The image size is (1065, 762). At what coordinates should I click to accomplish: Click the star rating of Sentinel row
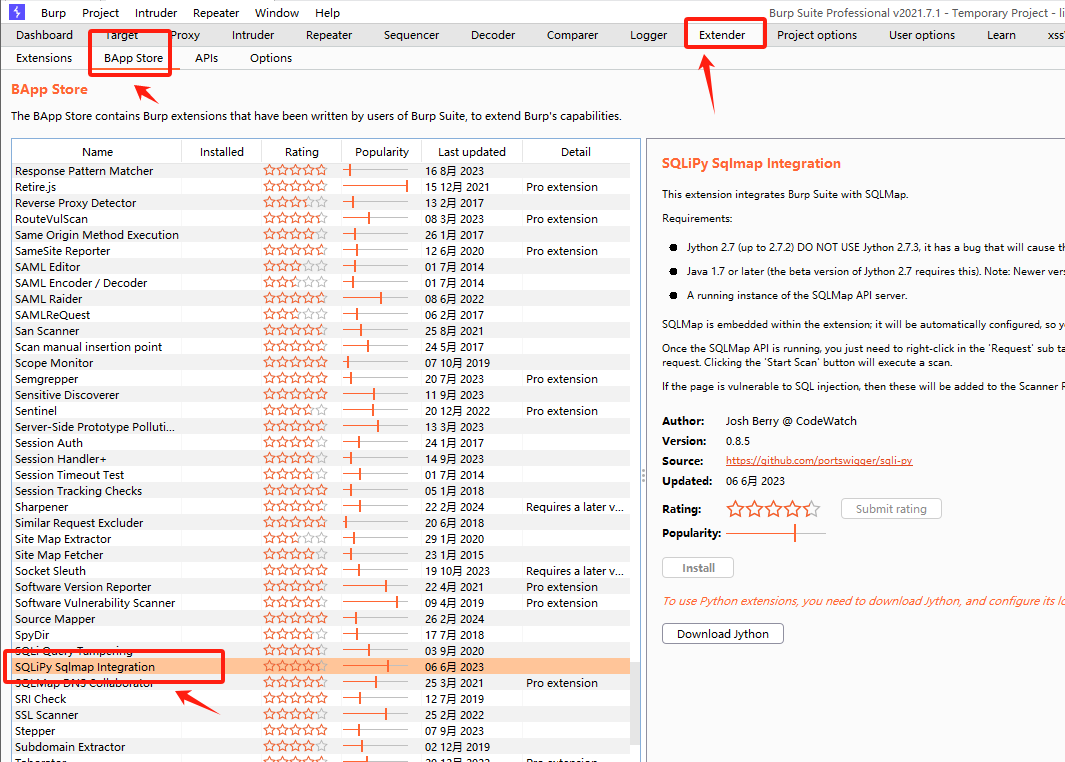(295, 411)
